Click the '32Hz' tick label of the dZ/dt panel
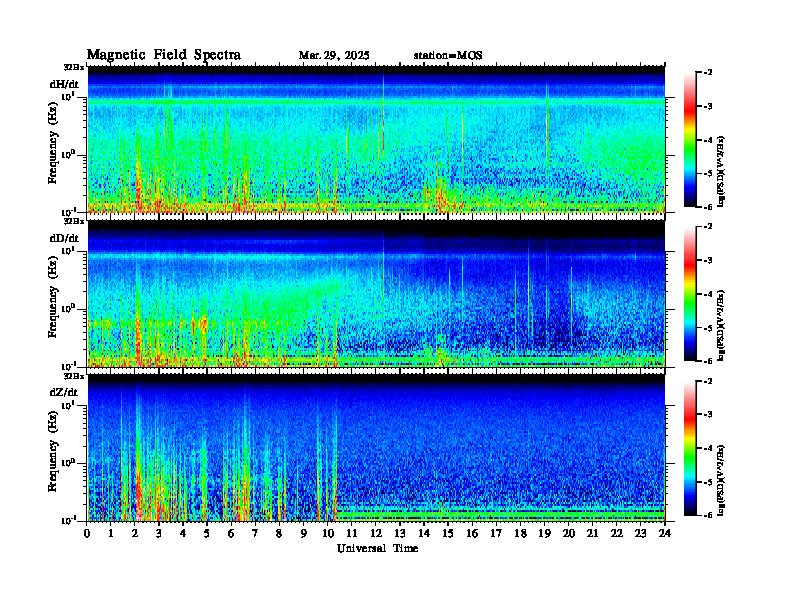The height and width of the screenshot is (612, 792). click(x=74, y=376)
